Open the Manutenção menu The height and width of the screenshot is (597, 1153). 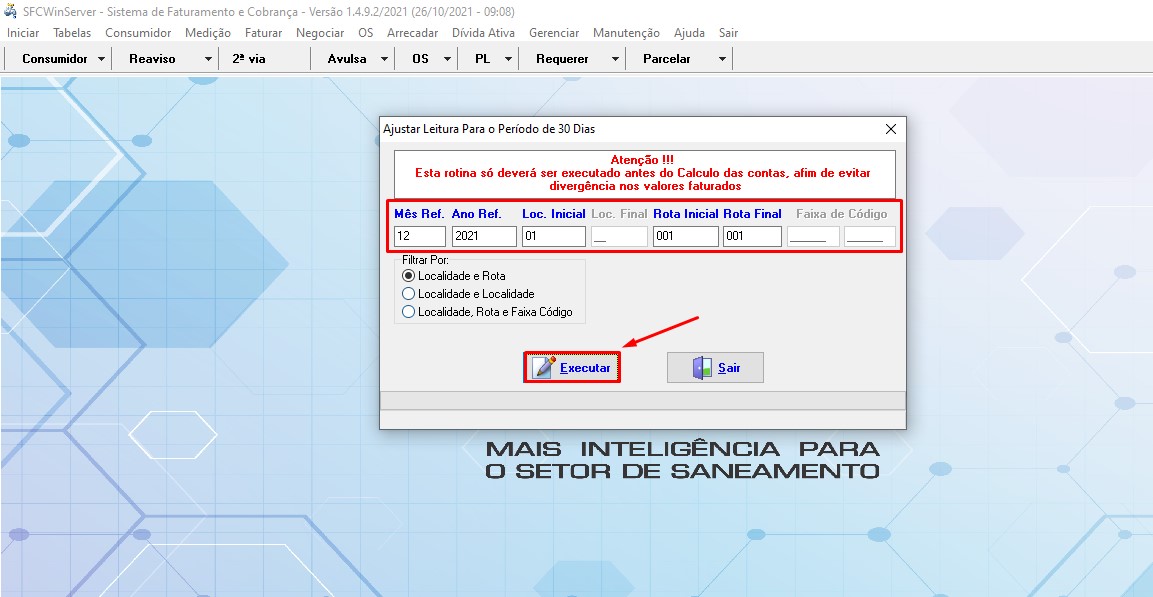626,33
